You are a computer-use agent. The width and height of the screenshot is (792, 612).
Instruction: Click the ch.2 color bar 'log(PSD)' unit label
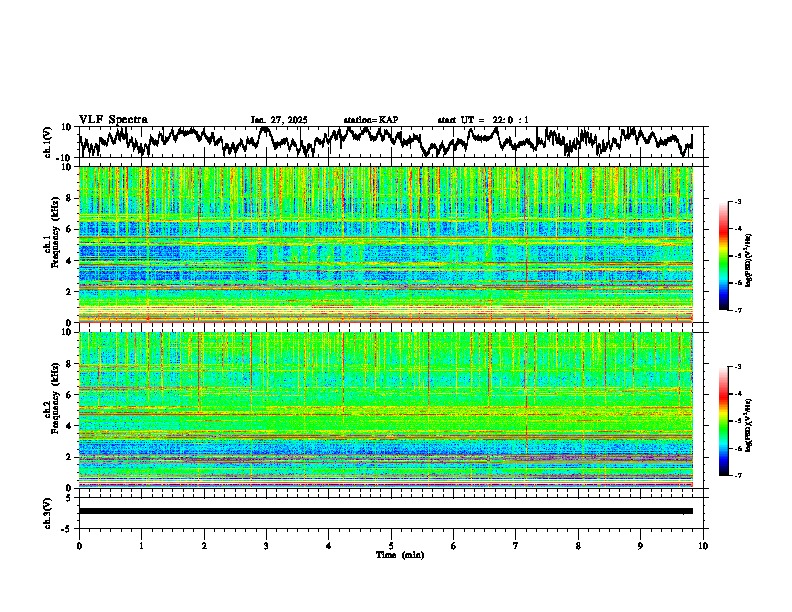[x=749, y=426]
